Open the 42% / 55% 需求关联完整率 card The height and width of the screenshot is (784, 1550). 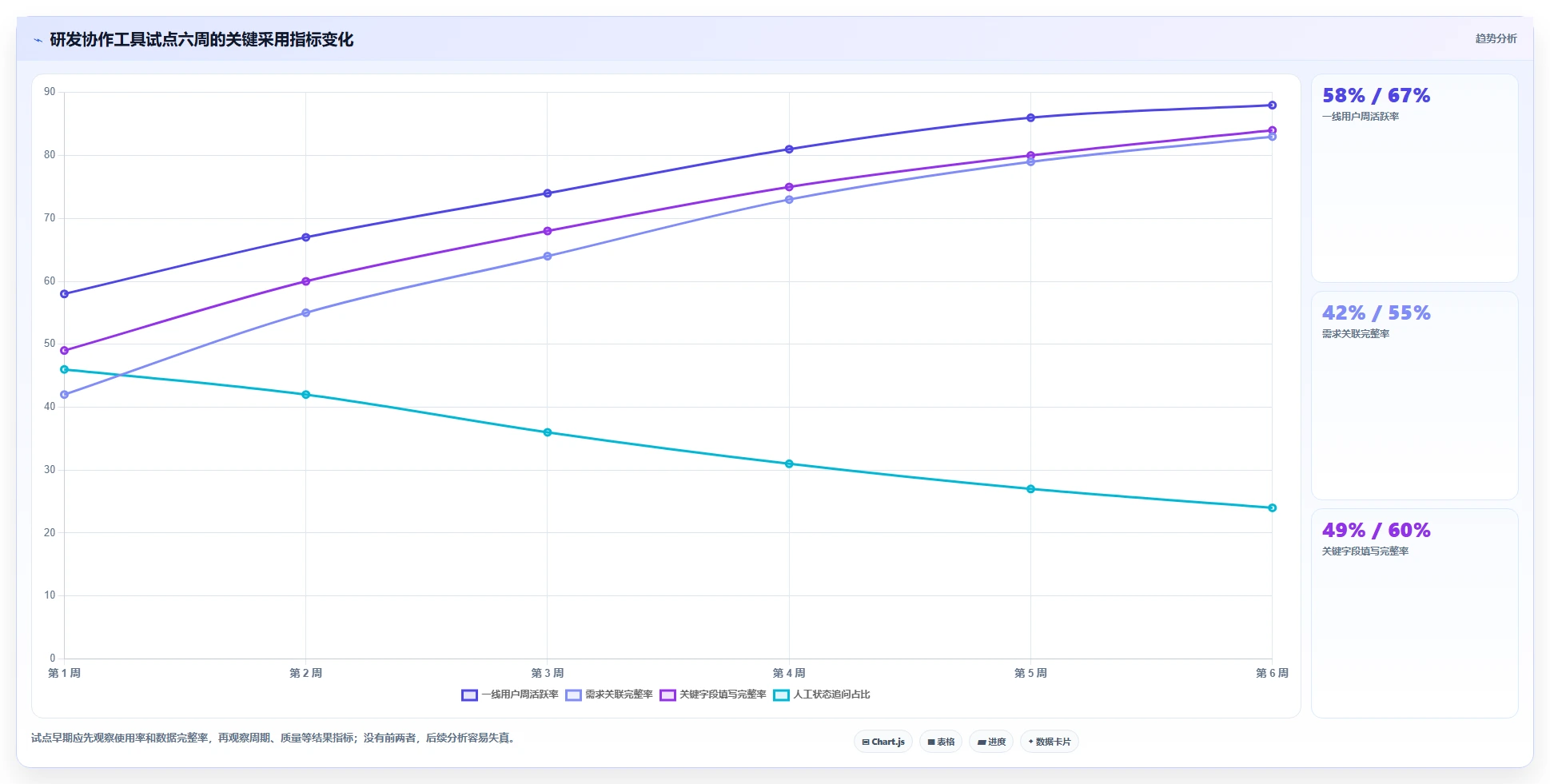pos(1414,396)
